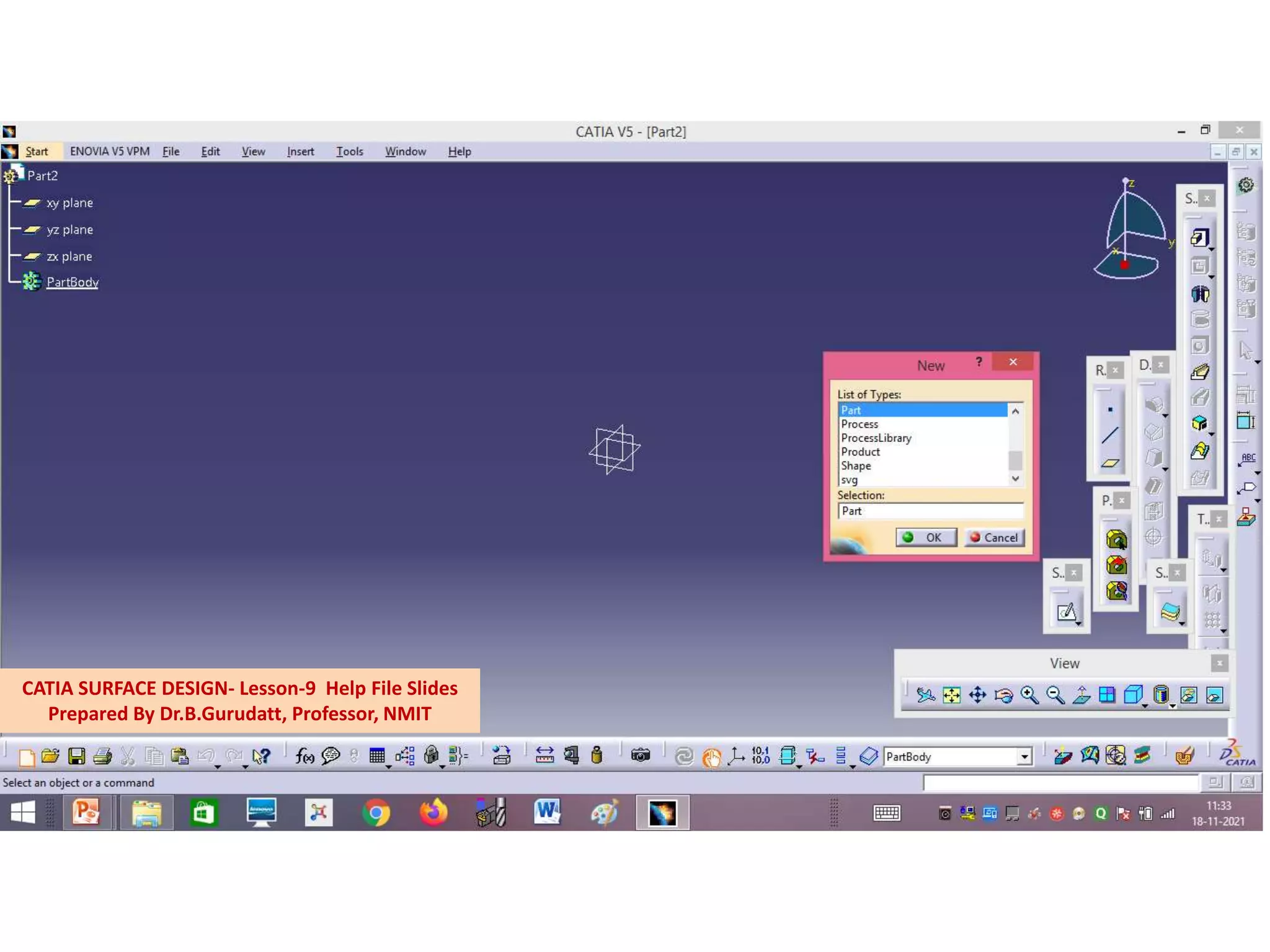Click the Fly Mode airplane icon
Viewport: 1270px width, 952px height.
[925, 695]
